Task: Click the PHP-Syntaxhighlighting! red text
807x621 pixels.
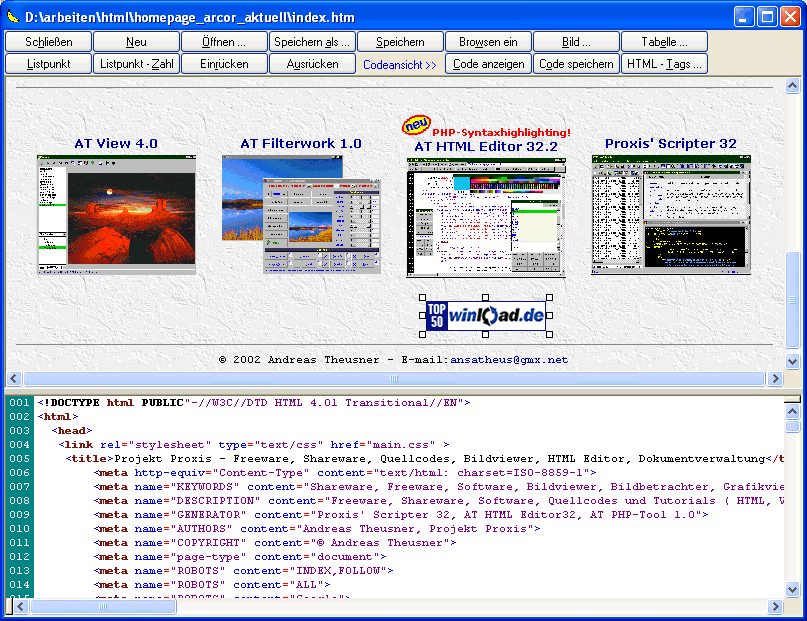Action: click(x=501, y=132)
